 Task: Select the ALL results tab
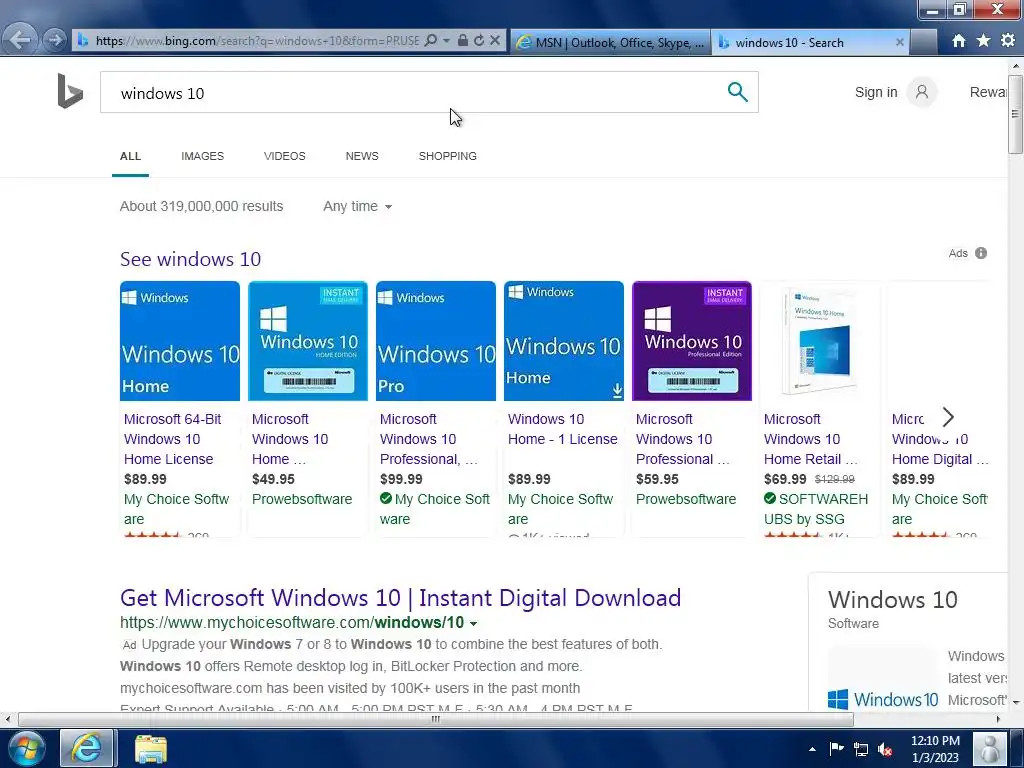[x=130, y=156]
